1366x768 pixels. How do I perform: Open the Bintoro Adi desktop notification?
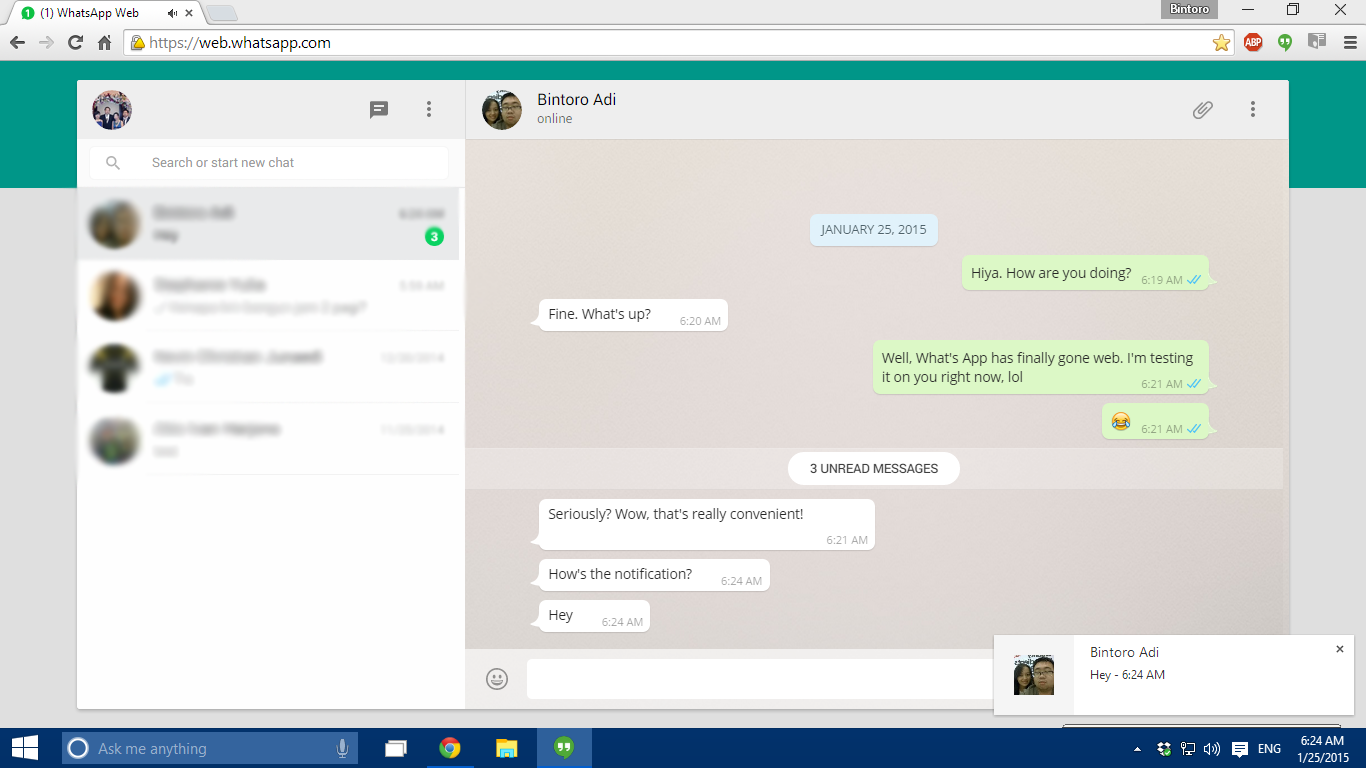[1174, 675]
